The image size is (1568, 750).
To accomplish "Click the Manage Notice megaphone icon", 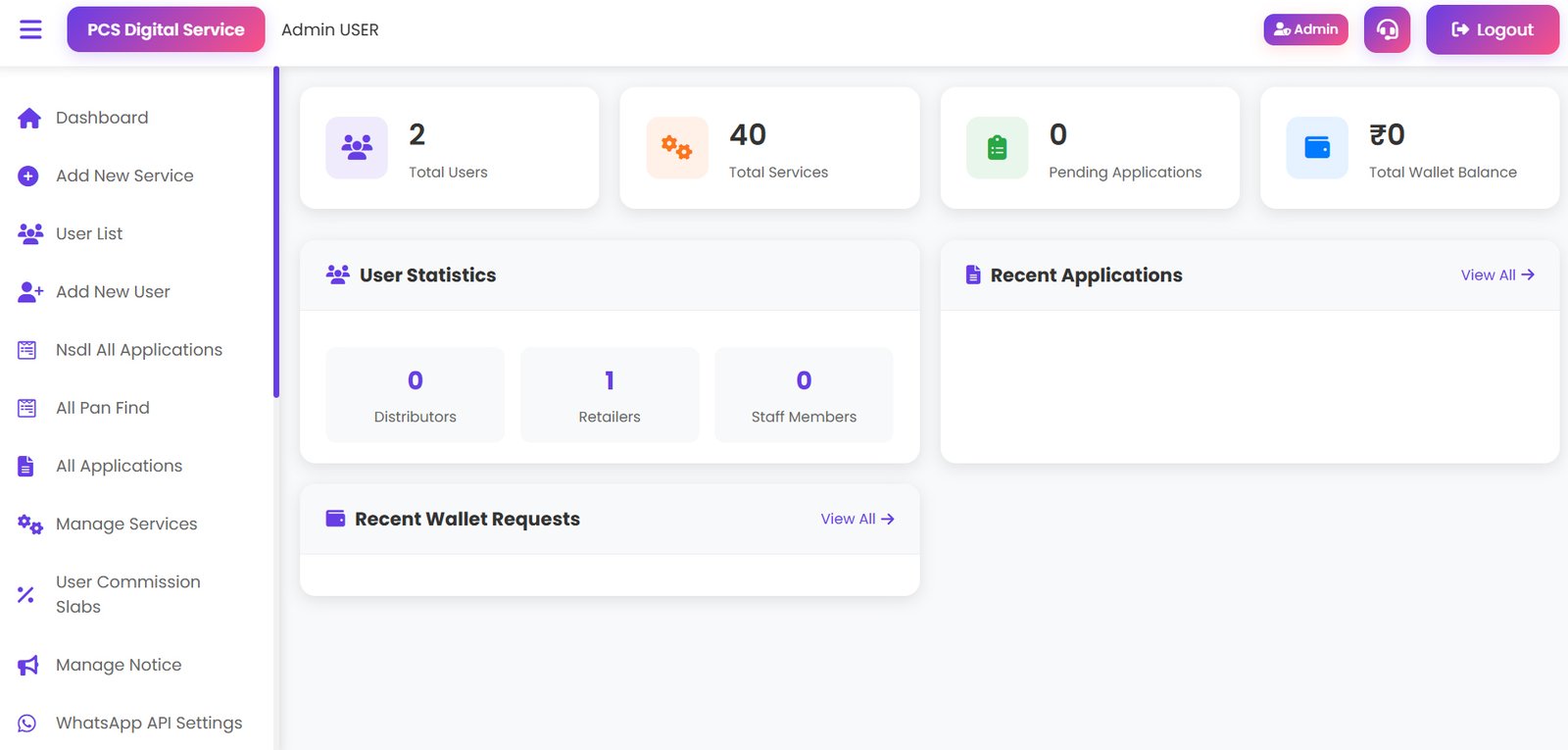I will pos(28,665).
